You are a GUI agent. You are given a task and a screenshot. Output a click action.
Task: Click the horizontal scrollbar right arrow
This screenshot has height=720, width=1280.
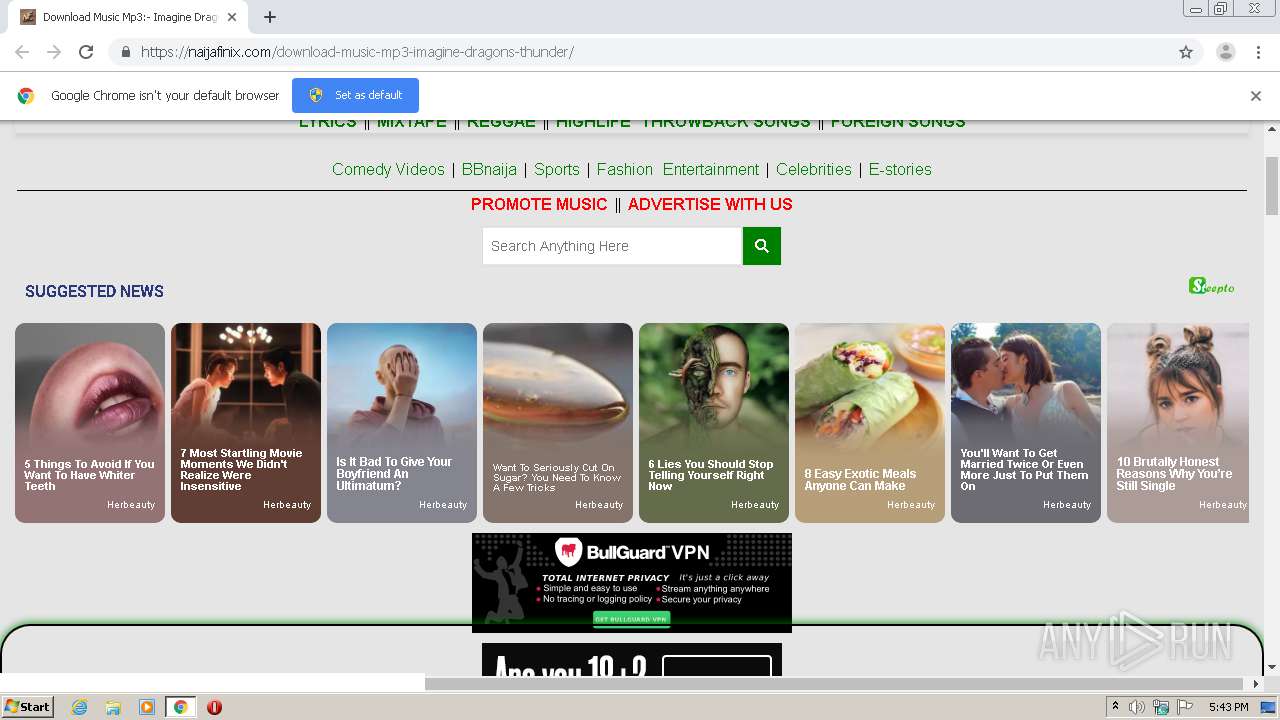pos(1257,684)
